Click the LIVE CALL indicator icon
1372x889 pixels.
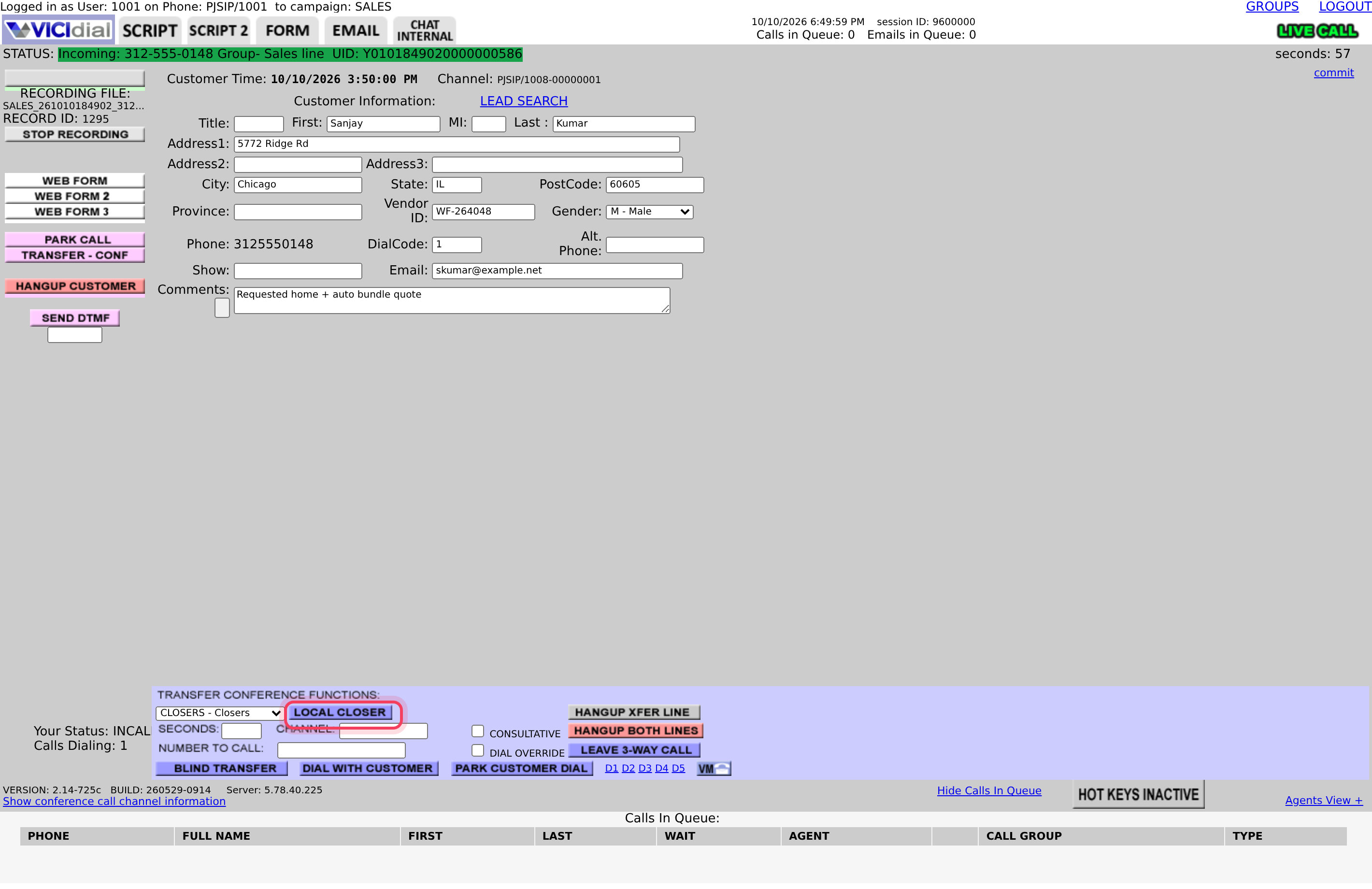tap(1317, 31)
